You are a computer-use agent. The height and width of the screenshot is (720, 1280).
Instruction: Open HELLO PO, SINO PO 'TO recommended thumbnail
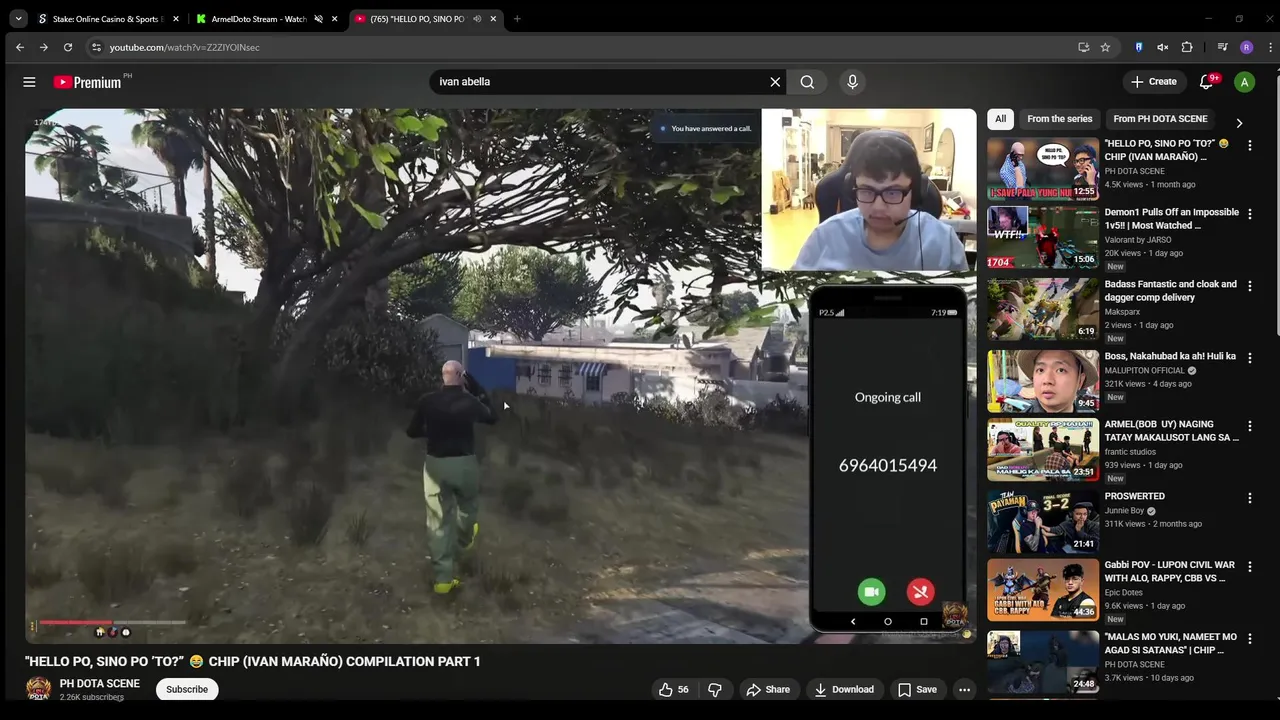(x=1043, y=169)
